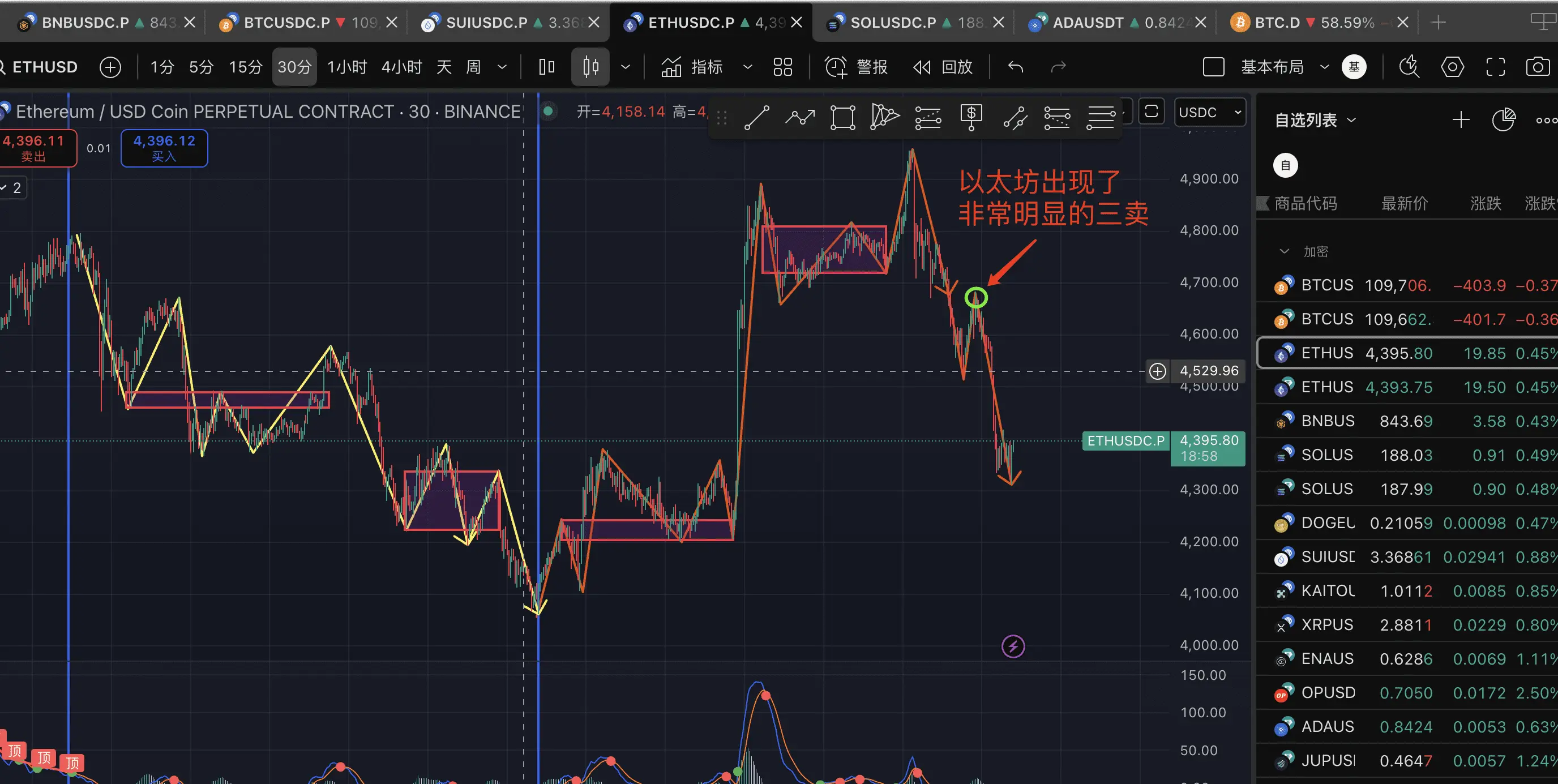The image size is (1558, 784).
Task: Open a new tab with plus button
Action: [1438, 23]
